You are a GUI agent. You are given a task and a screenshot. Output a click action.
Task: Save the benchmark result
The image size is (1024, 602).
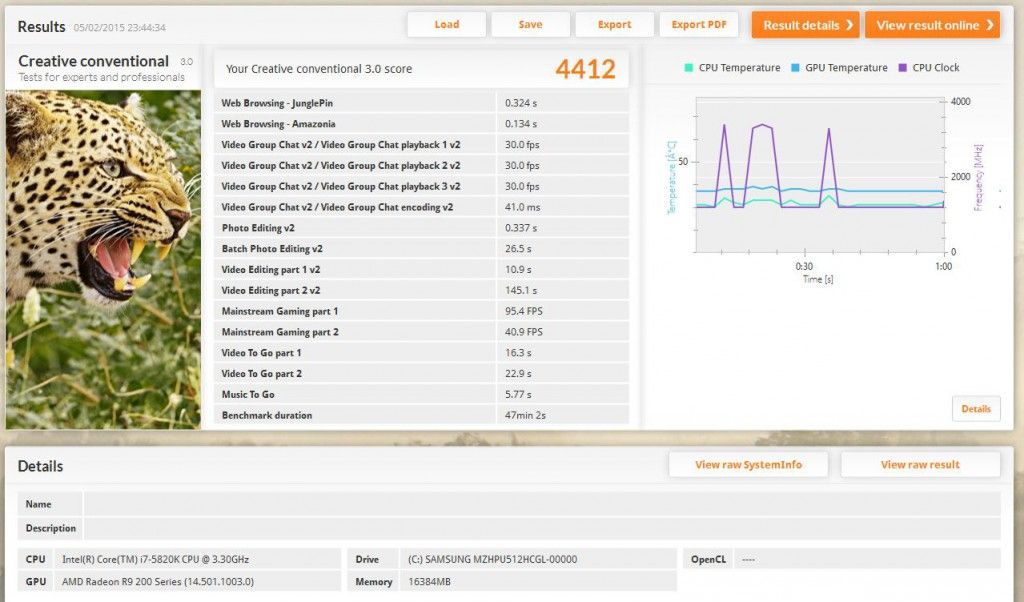tap(530, 25)
